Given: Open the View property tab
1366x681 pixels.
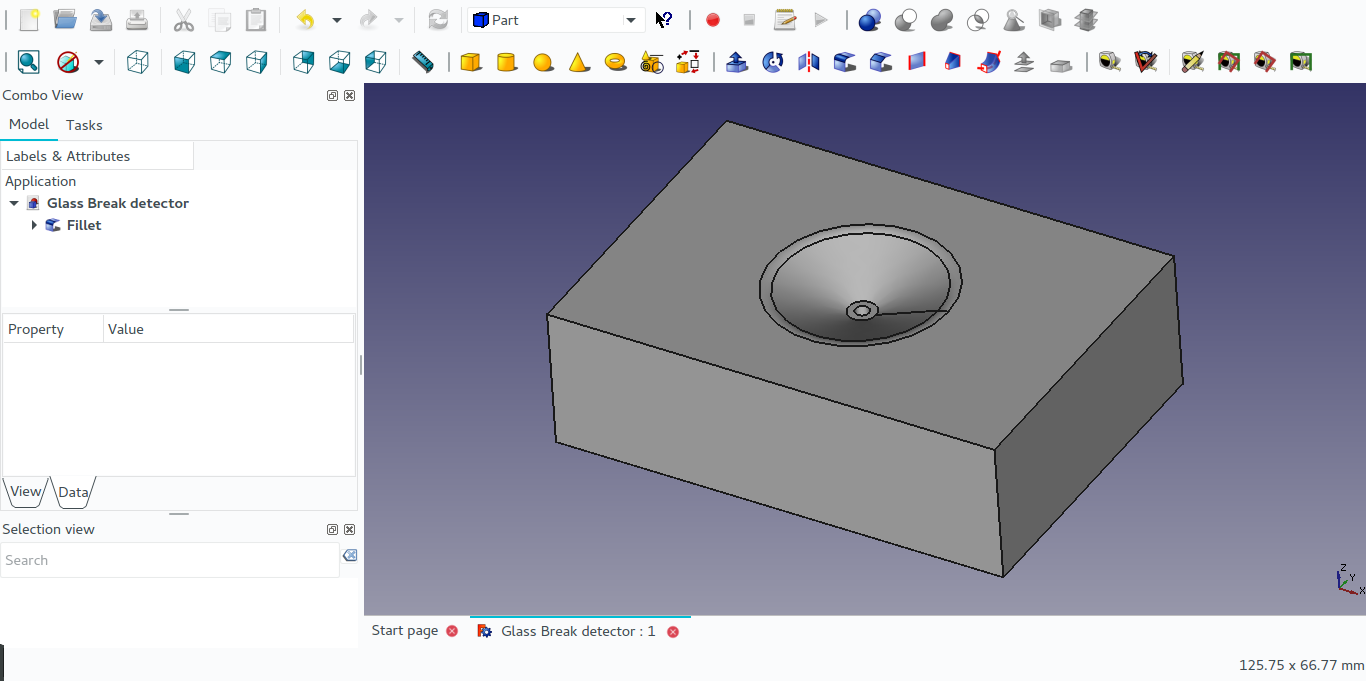Looking at the screenshot, I should [x=26, y=491].
